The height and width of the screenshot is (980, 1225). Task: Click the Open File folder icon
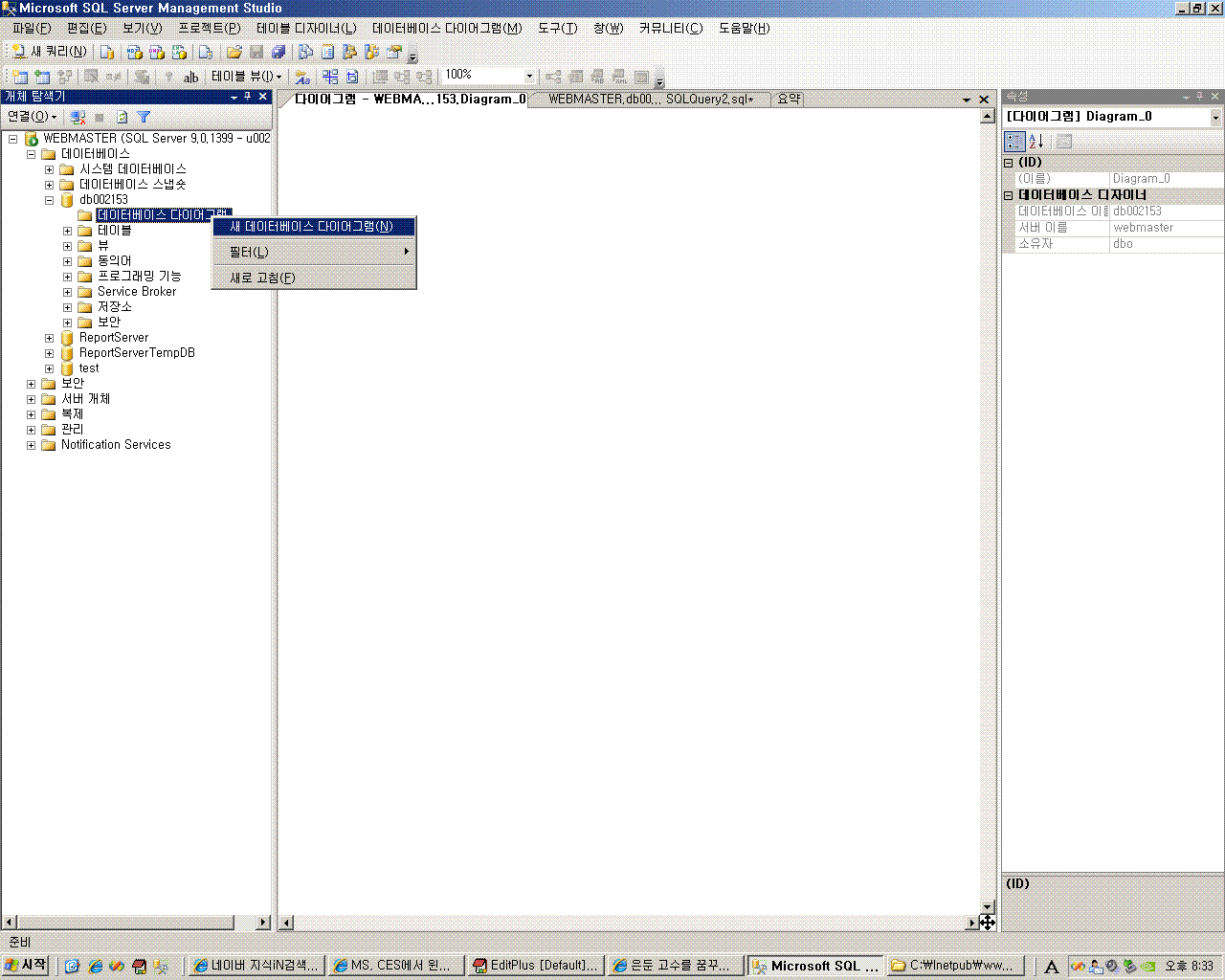[x=234, y=52]
